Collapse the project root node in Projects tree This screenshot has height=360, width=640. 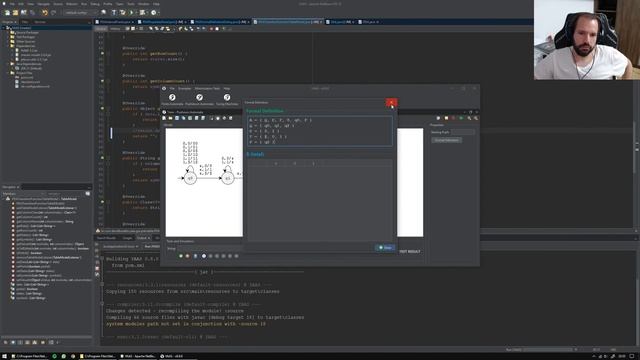(x=4, y=28)
